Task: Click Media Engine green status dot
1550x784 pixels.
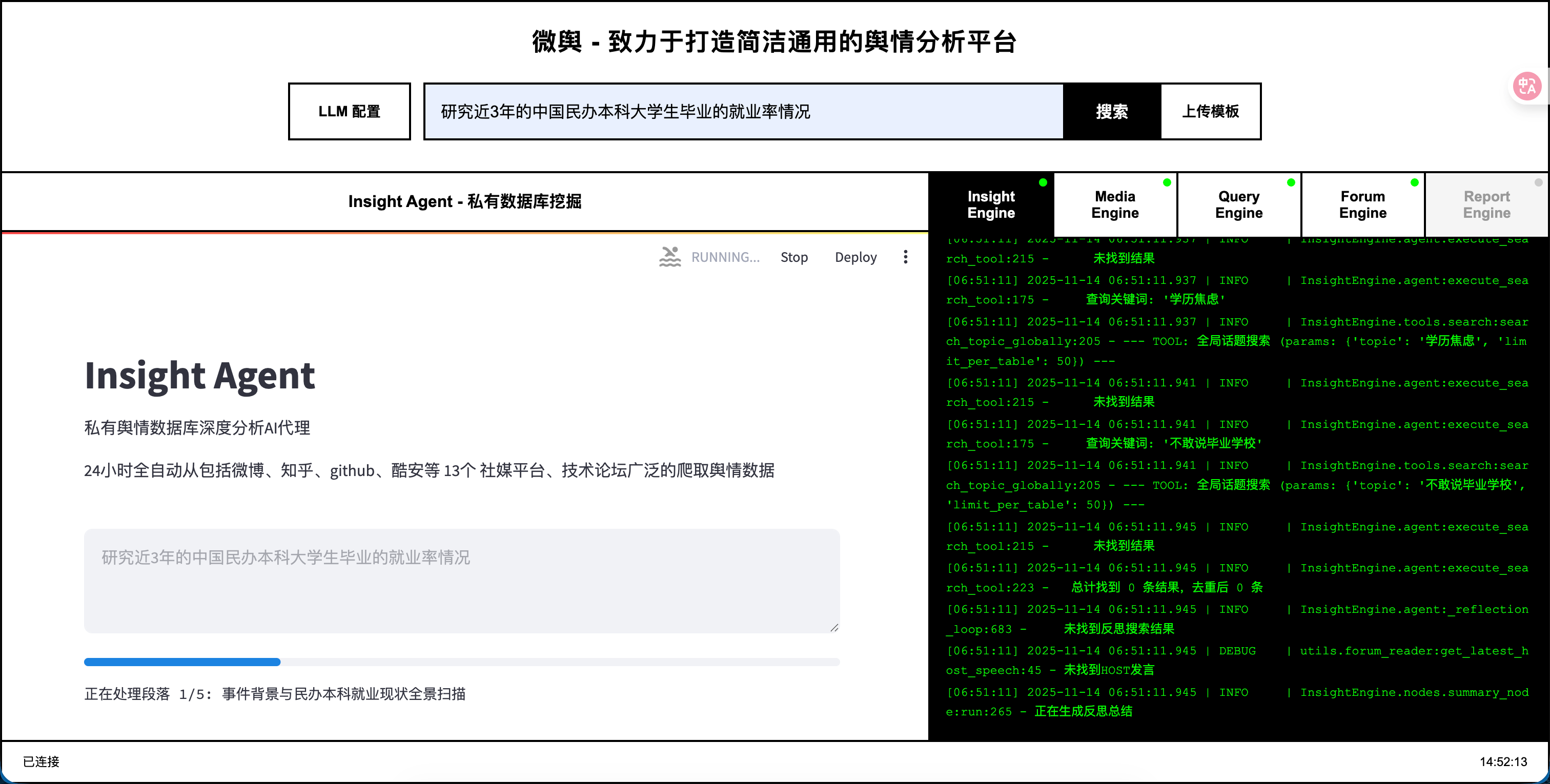Action: point(1167,182)
